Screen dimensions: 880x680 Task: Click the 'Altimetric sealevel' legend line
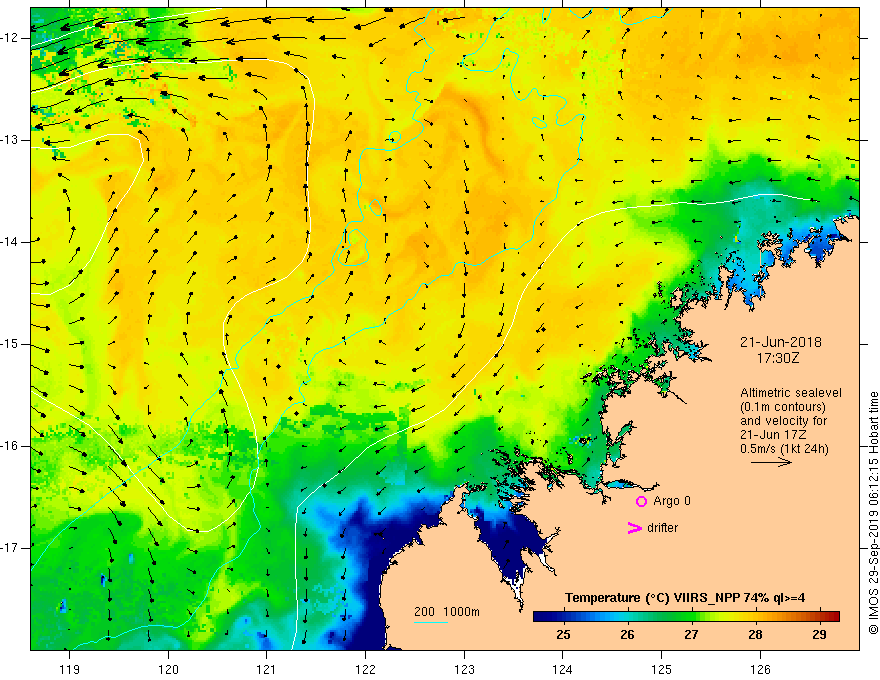click(791, 393)
